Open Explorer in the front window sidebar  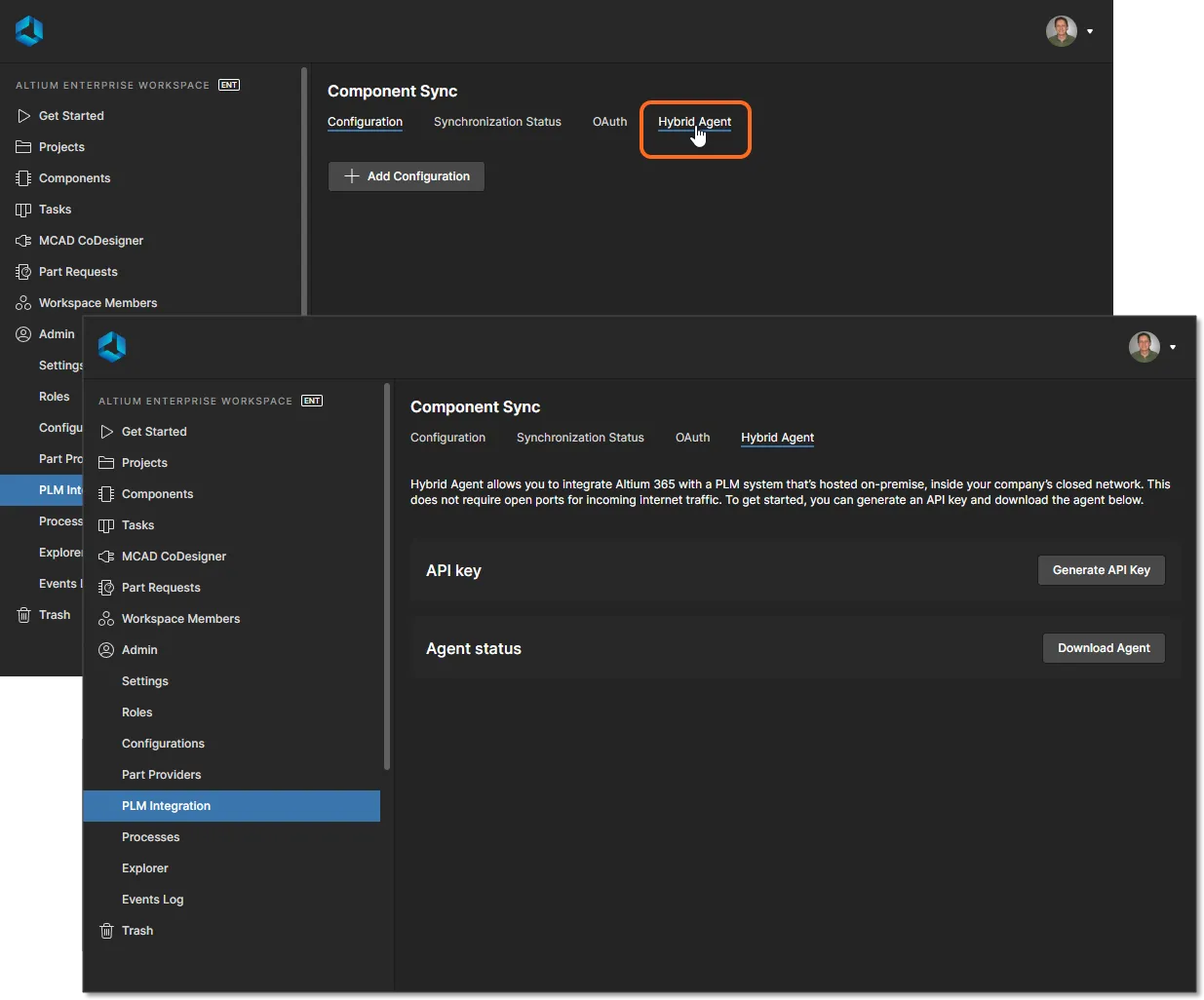(x=145, y=868)
